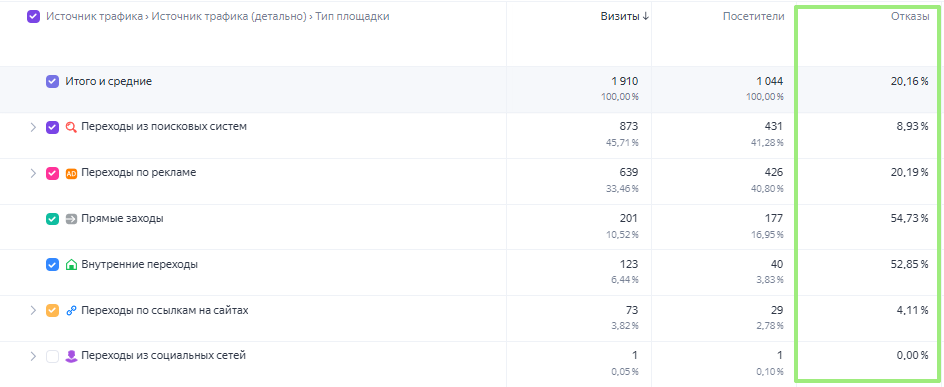Screen dimensions: 944x387
Task: Uncheck the Итого и средние checkbox
Action: click(x=52, y=81)
